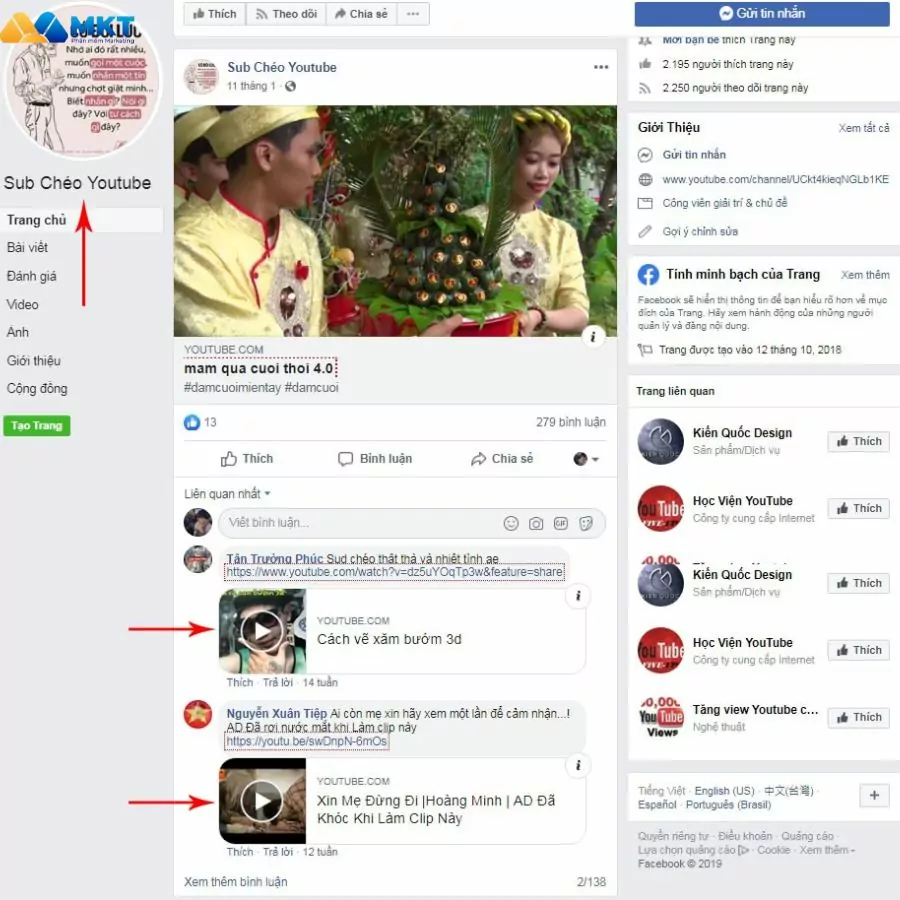
Task: Click the plus button to add language
Action: (x=874, y=796)
